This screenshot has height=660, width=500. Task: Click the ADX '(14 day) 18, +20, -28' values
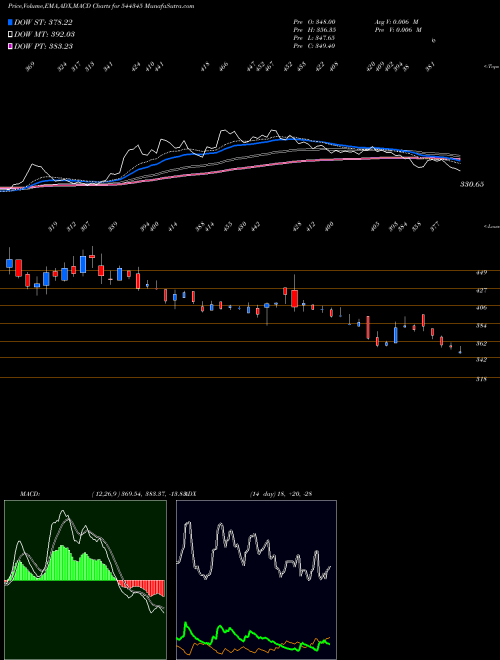point(280,493)
